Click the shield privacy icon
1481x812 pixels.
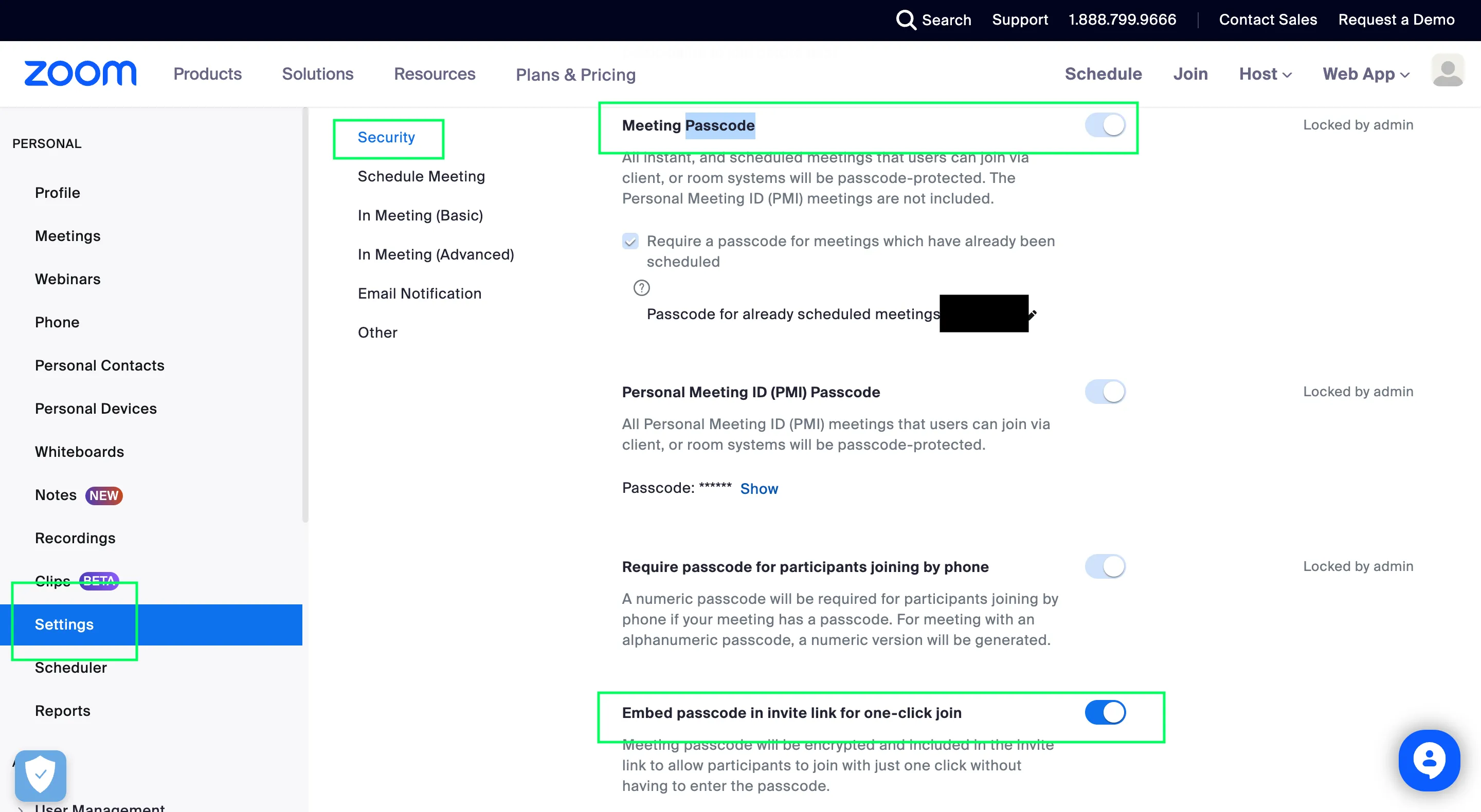pos(41,775)
